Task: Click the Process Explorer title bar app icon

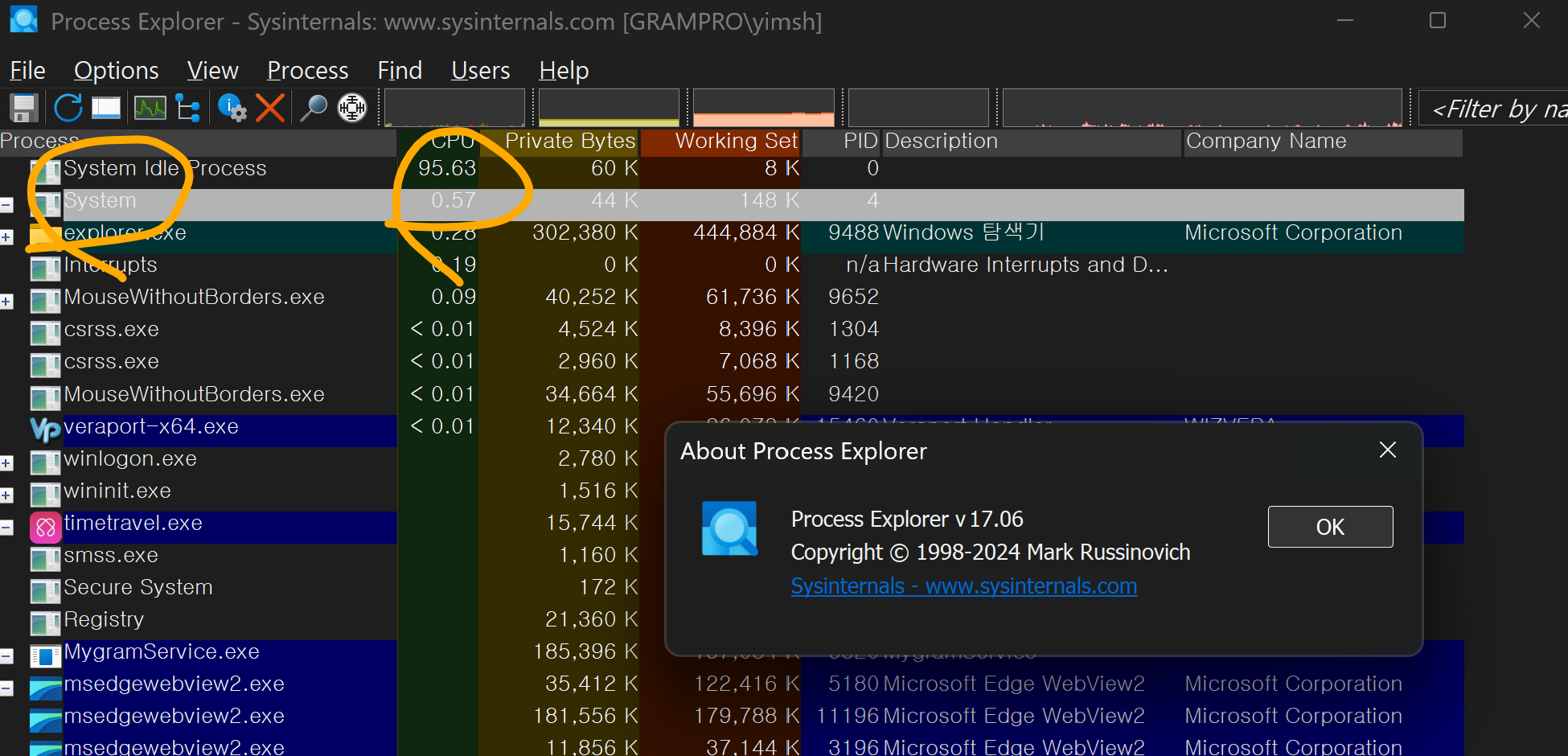Action: tap(24, 20)
